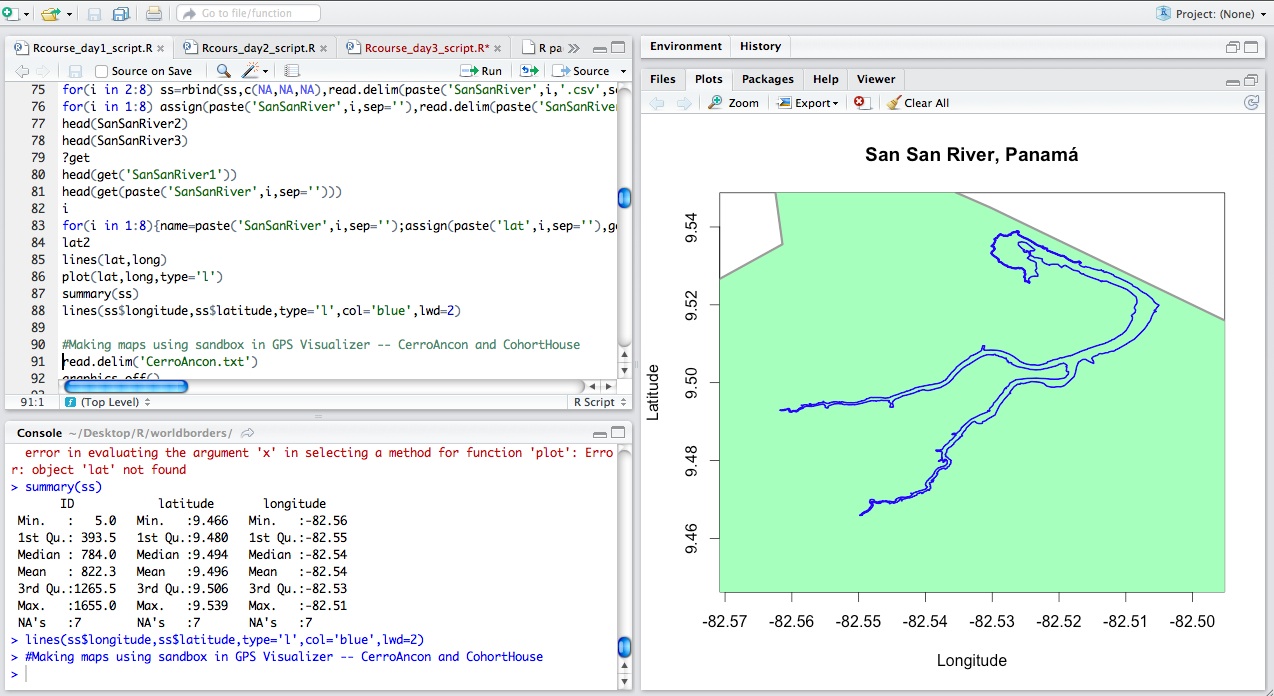Click the print icon in main toolbar

tap(153, 14)
